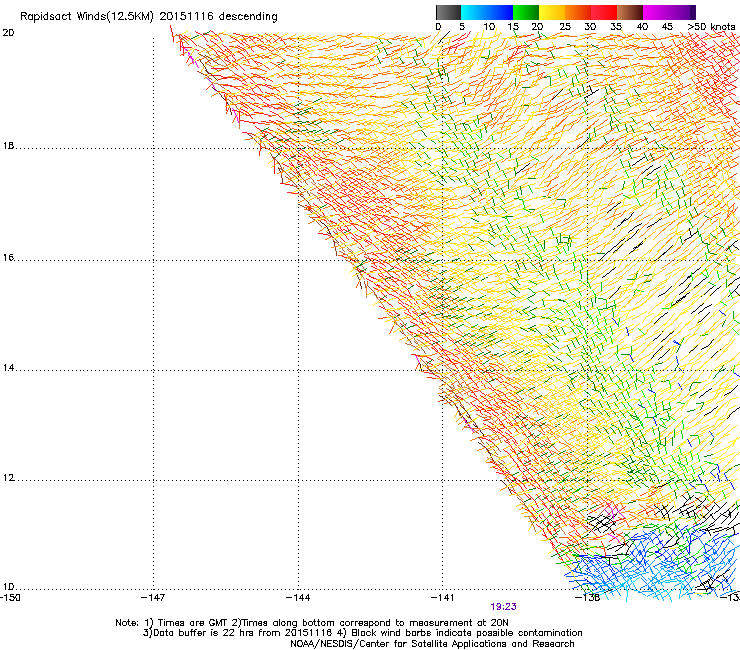Click the 'Data buffer is 22 hrs' note
Viewport: 740px width, 650px height.
[362, 633]
